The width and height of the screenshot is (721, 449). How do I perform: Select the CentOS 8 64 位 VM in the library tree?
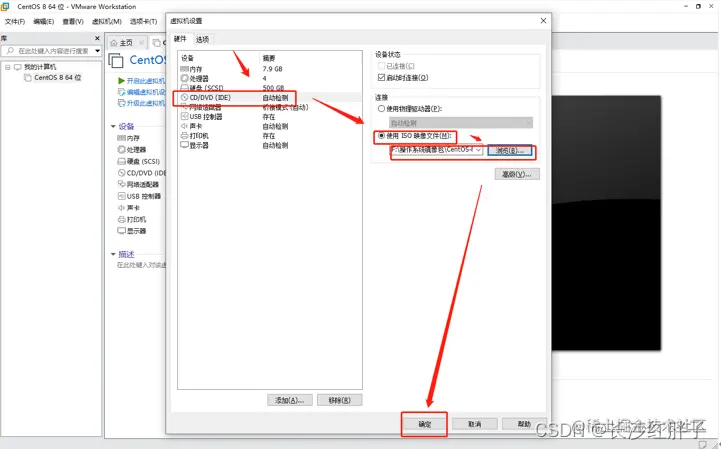pyautogui.click(x=57, y=78)
